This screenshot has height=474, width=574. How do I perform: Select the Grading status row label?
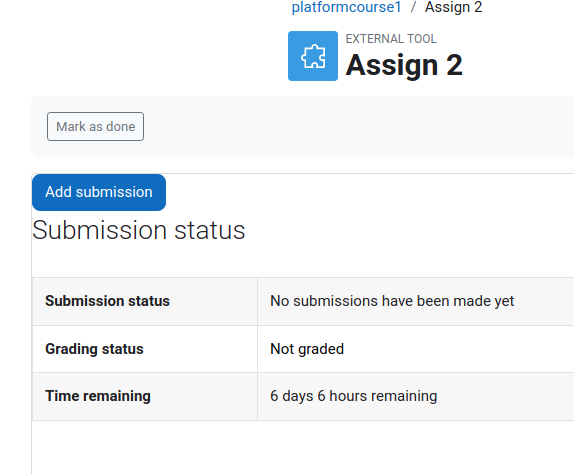[x=94, y=349]
